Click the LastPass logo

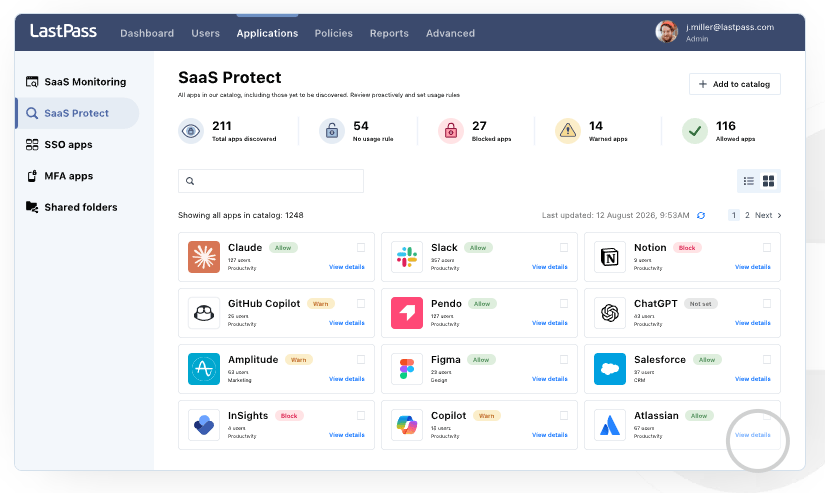[63, 31]
